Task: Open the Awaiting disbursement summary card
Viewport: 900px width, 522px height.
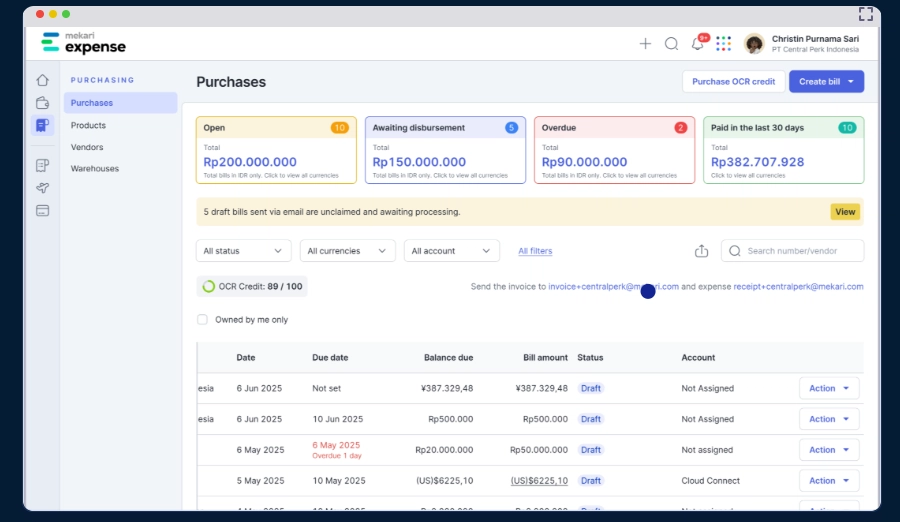Action: [x=445, y=150]
